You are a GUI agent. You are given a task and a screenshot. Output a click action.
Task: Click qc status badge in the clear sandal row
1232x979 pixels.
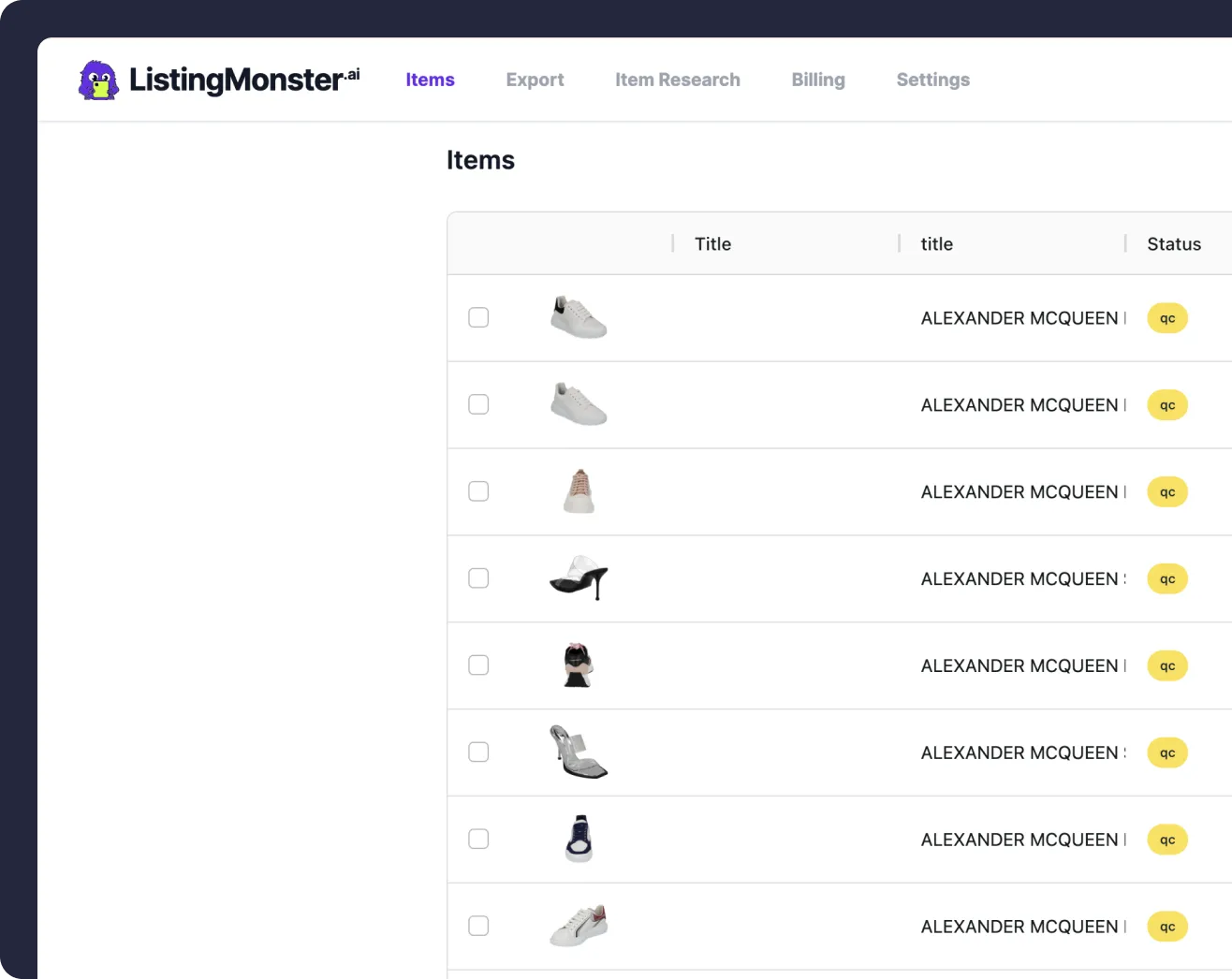pos(1167,753)
